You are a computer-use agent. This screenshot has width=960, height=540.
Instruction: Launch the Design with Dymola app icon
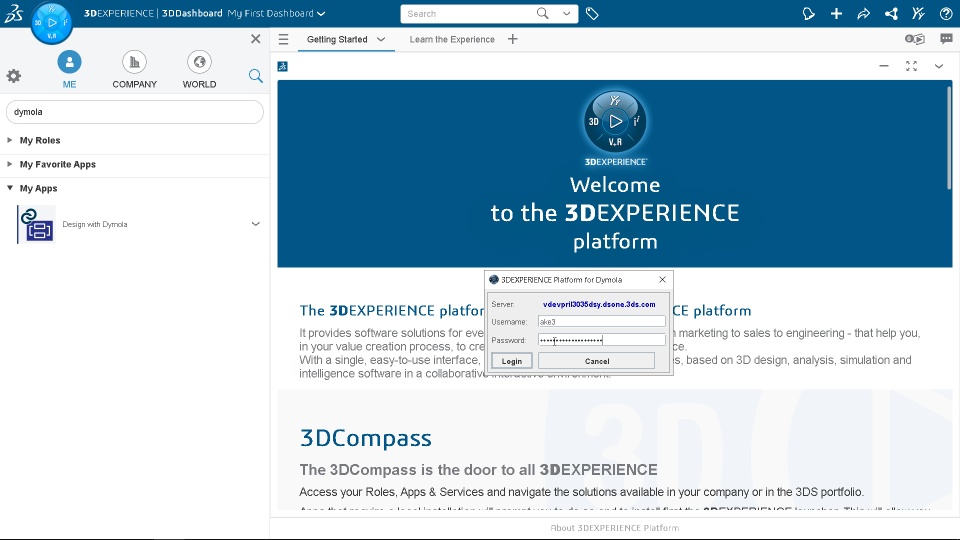36,225
